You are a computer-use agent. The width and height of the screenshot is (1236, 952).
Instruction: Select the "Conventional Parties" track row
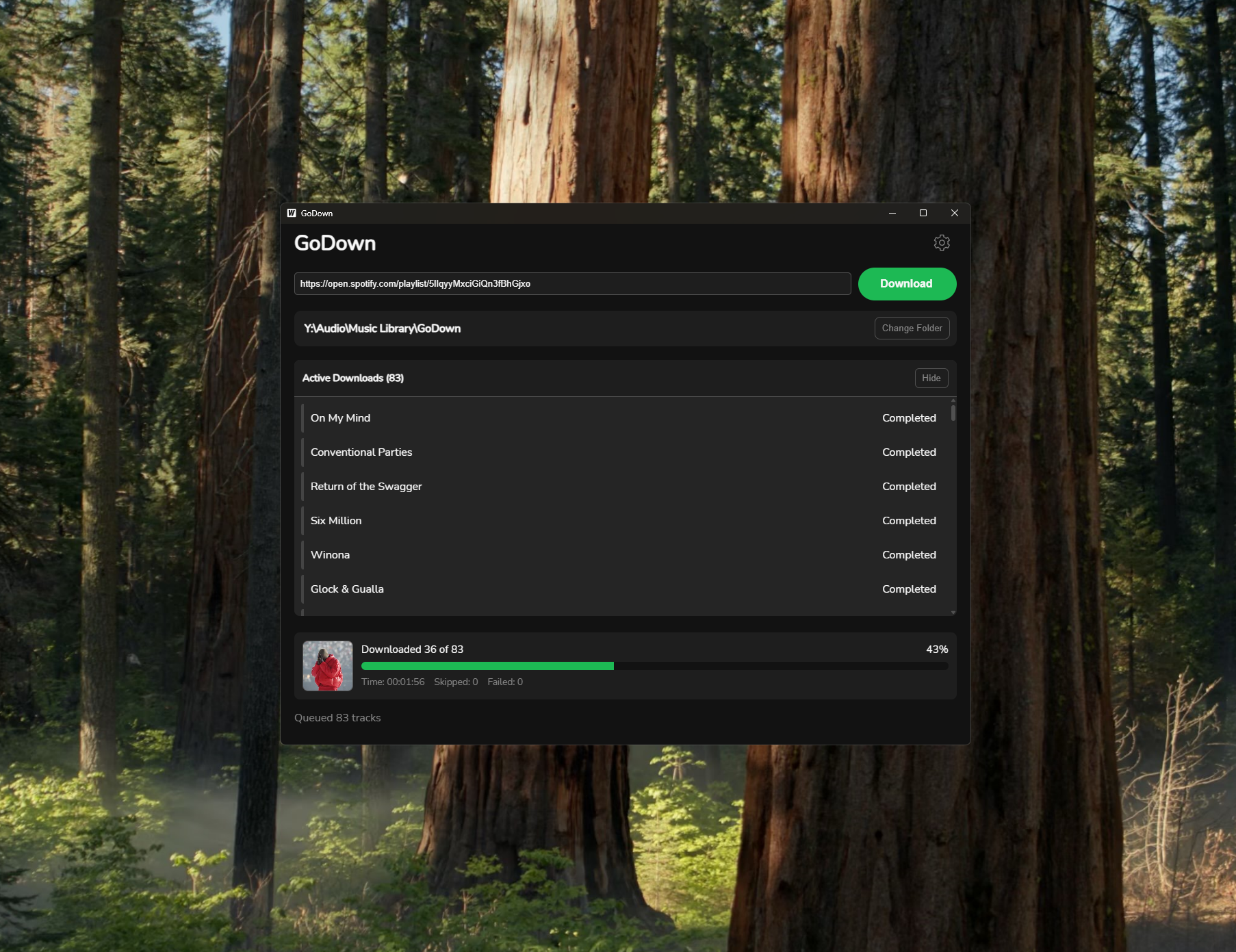coord(623,452)
